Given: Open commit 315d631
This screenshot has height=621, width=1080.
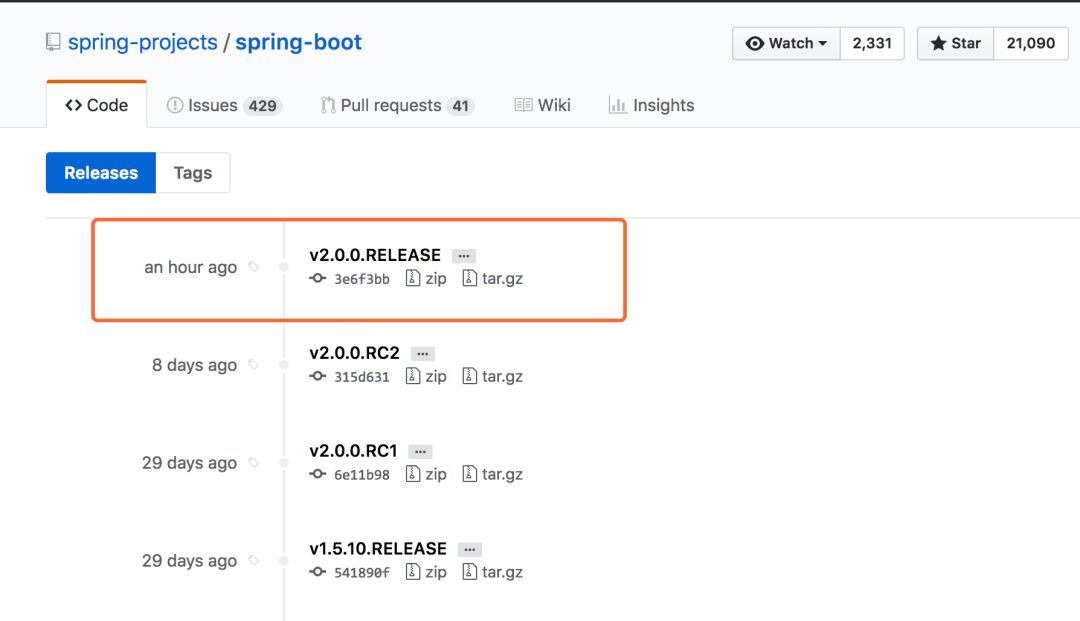Looking at the screenshot, I should coord(362,377).
